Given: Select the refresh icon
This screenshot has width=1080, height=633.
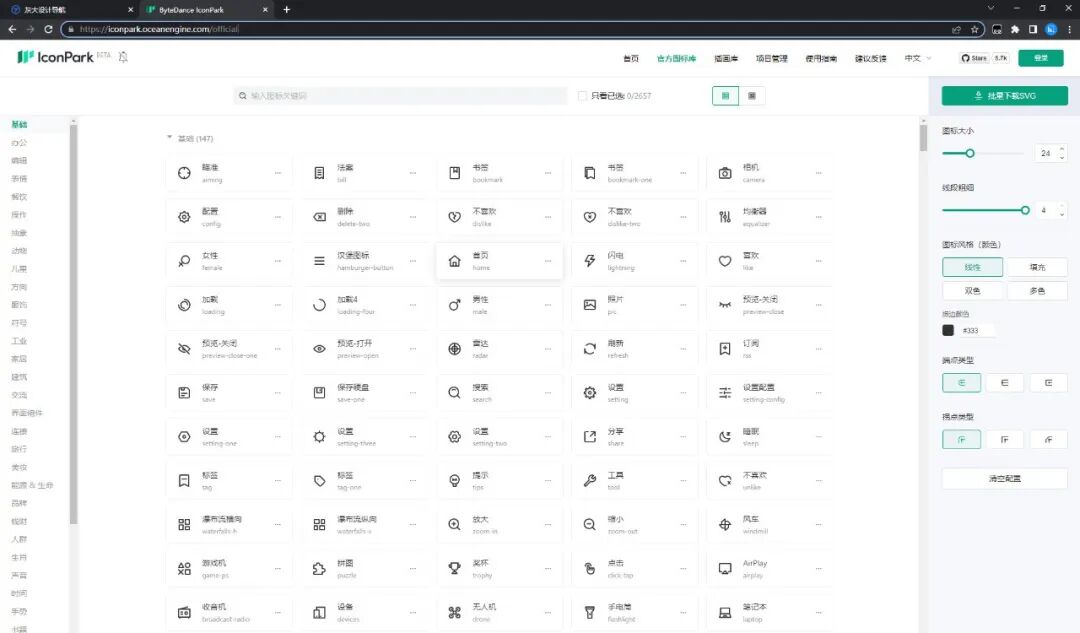Looking at the screenshot, I should click(x=590, y=349).
